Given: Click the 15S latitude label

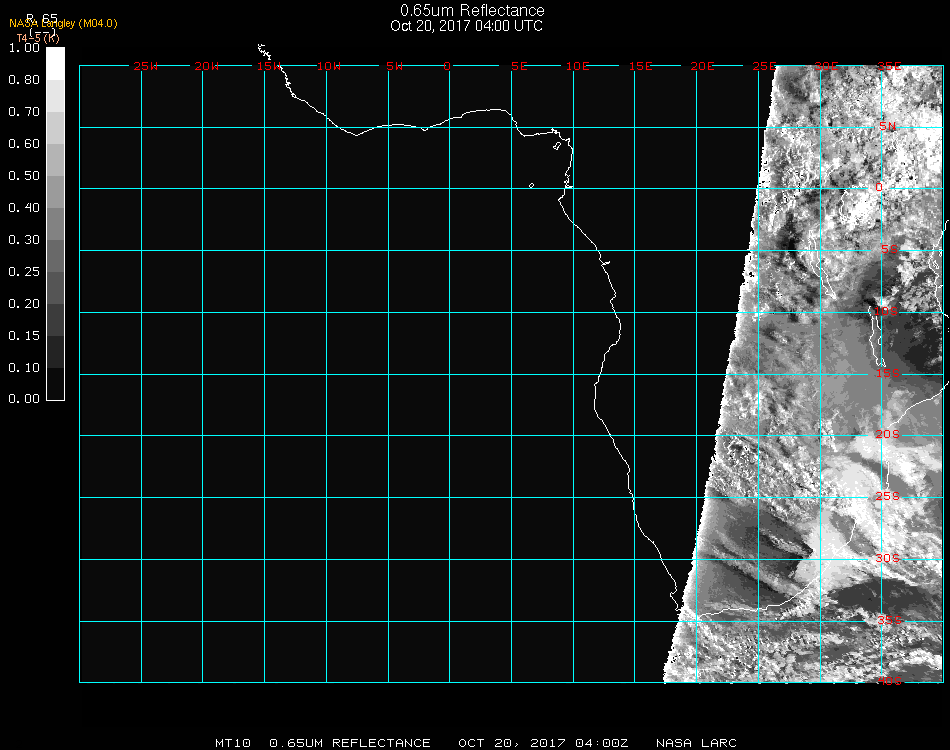Looking at the screenshot, I should pyautogui.click(x=888, y=373).
